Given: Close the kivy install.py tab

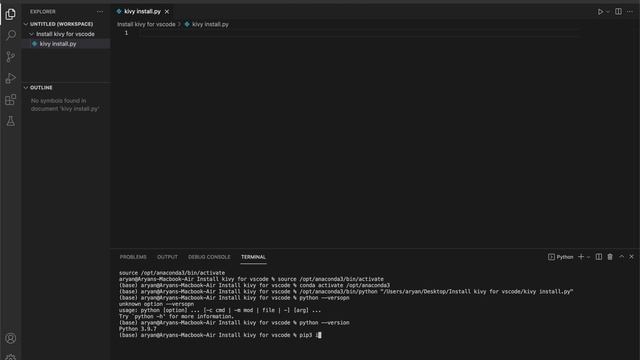Looking at the screenshot, I should (x=167, y=11).
